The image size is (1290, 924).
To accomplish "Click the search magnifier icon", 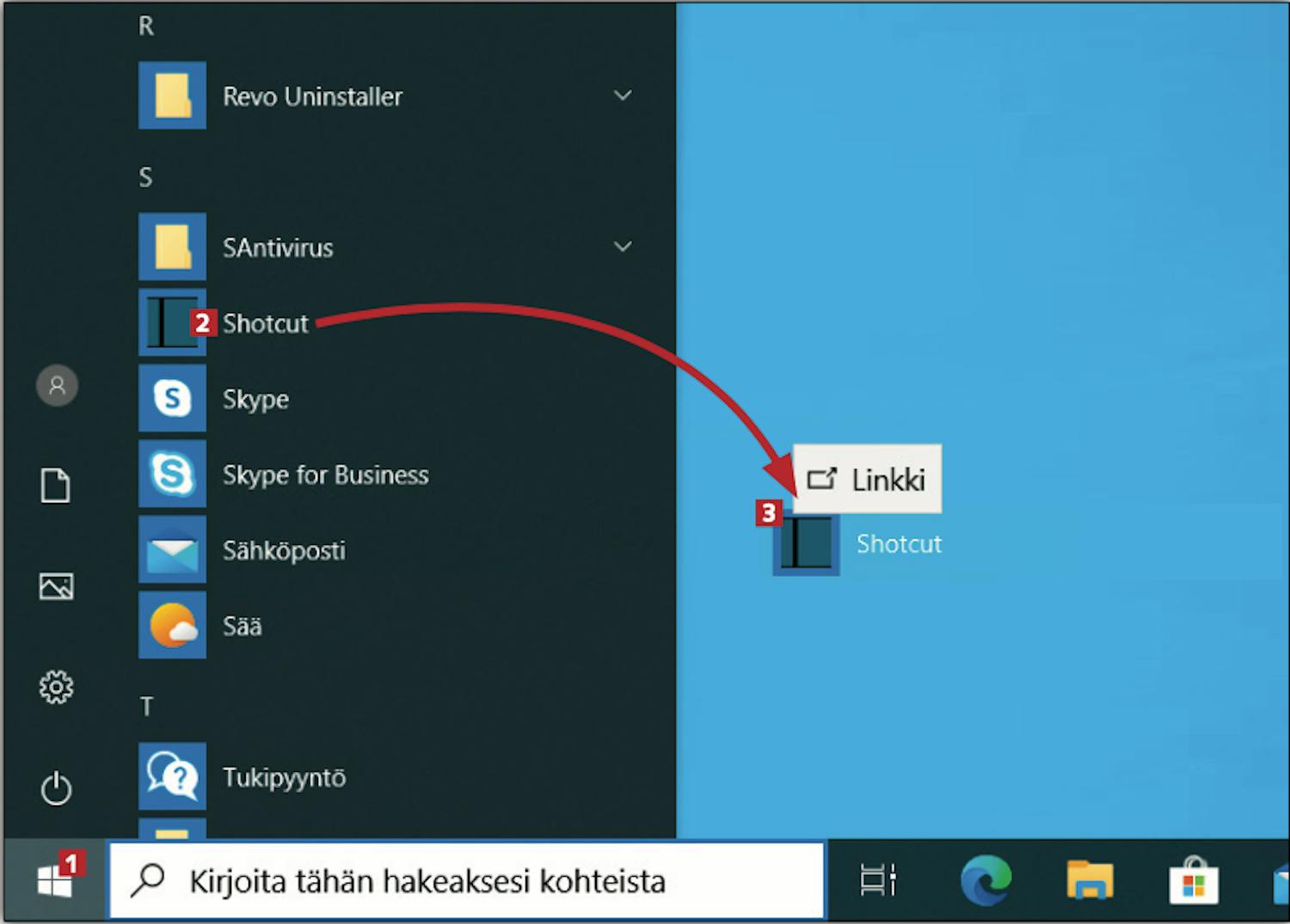I will [148, 880].
